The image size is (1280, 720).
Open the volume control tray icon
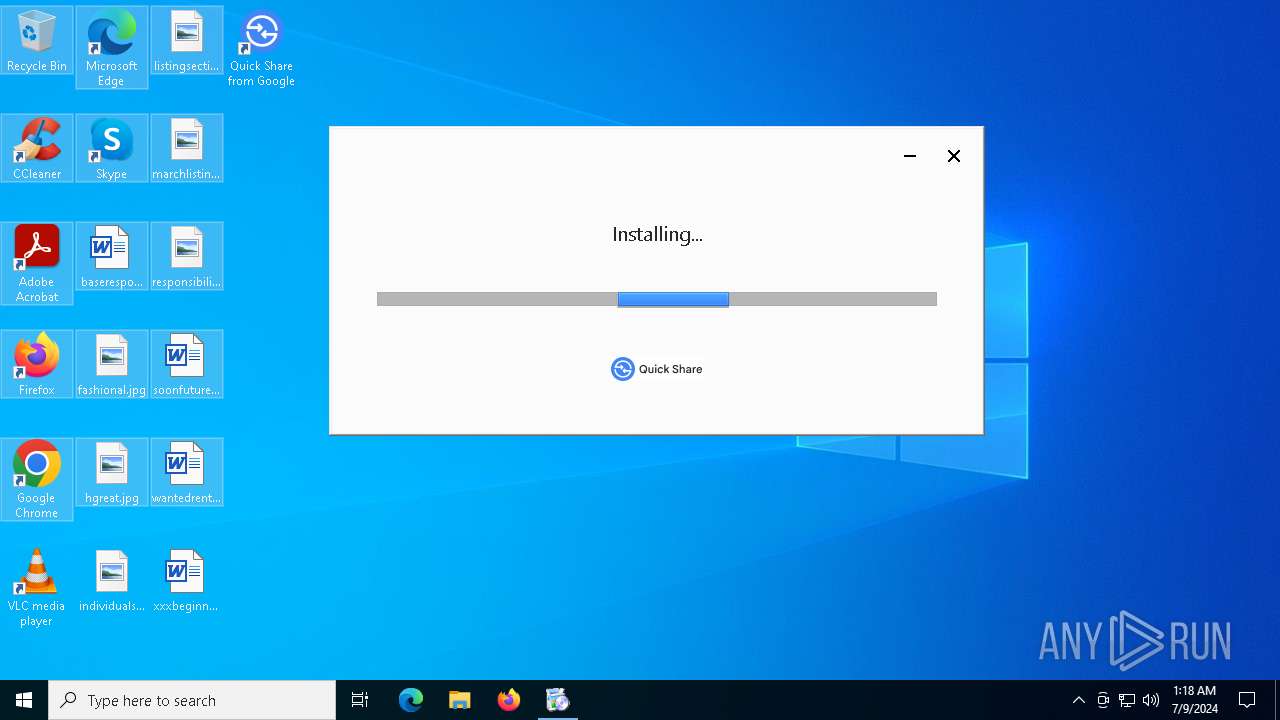pyautogui.click(x=1151, y=700)
